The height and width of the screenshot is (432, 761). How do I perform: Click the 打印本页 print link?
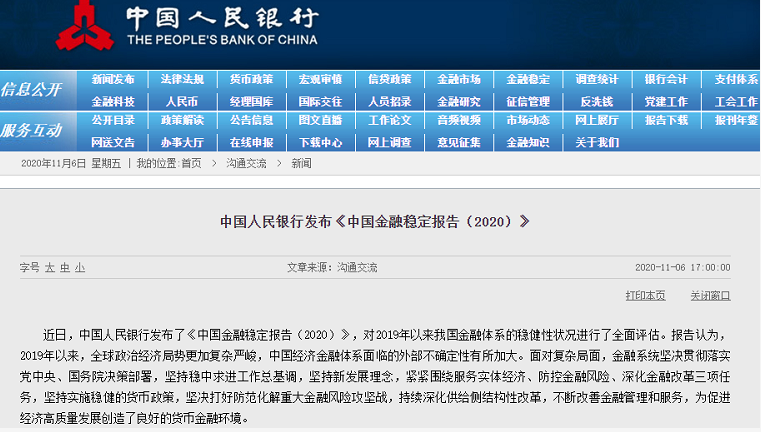pyautogui.click(x=645, y=296)
